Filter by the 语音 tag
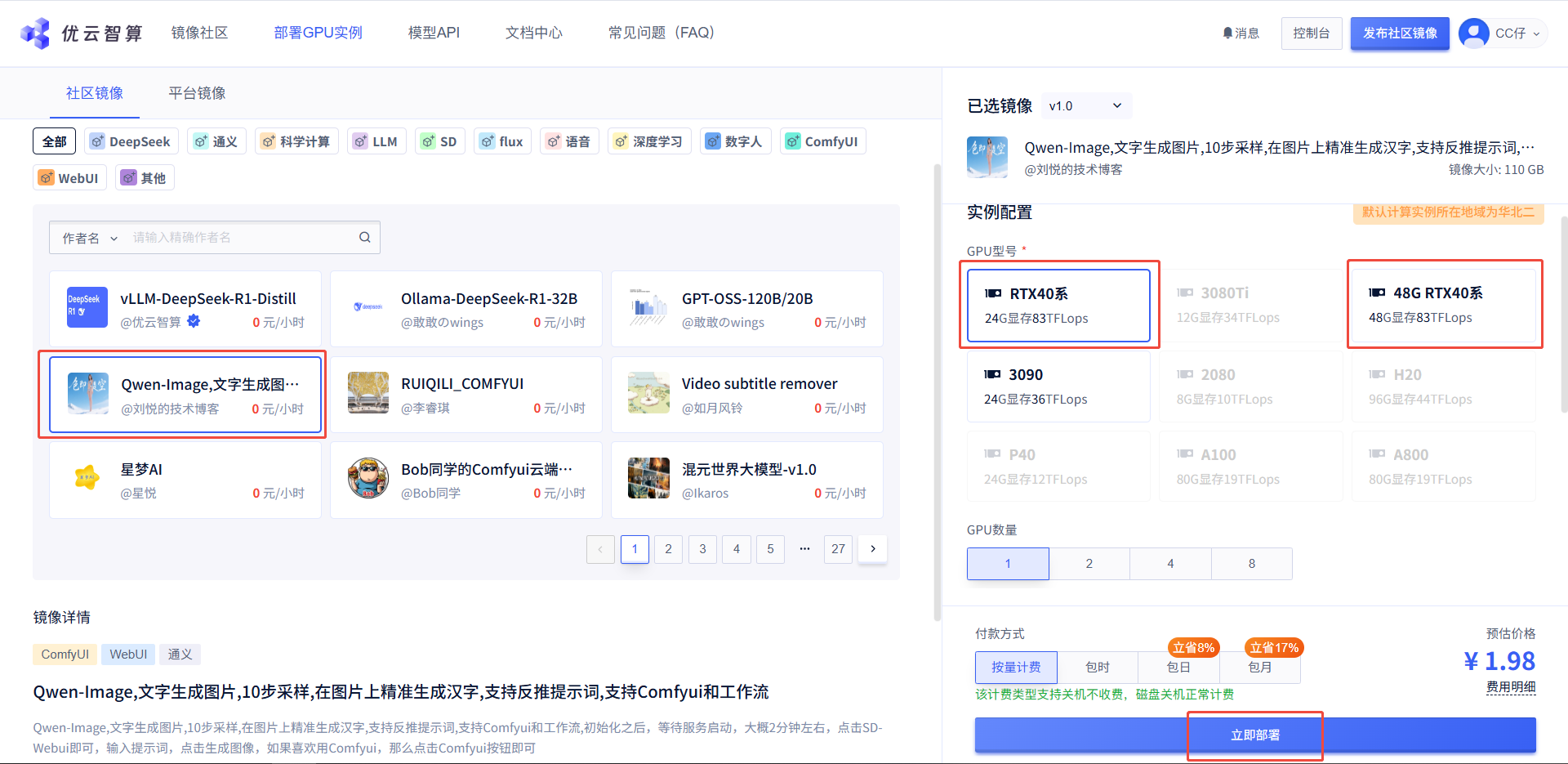 click(569, 141)
